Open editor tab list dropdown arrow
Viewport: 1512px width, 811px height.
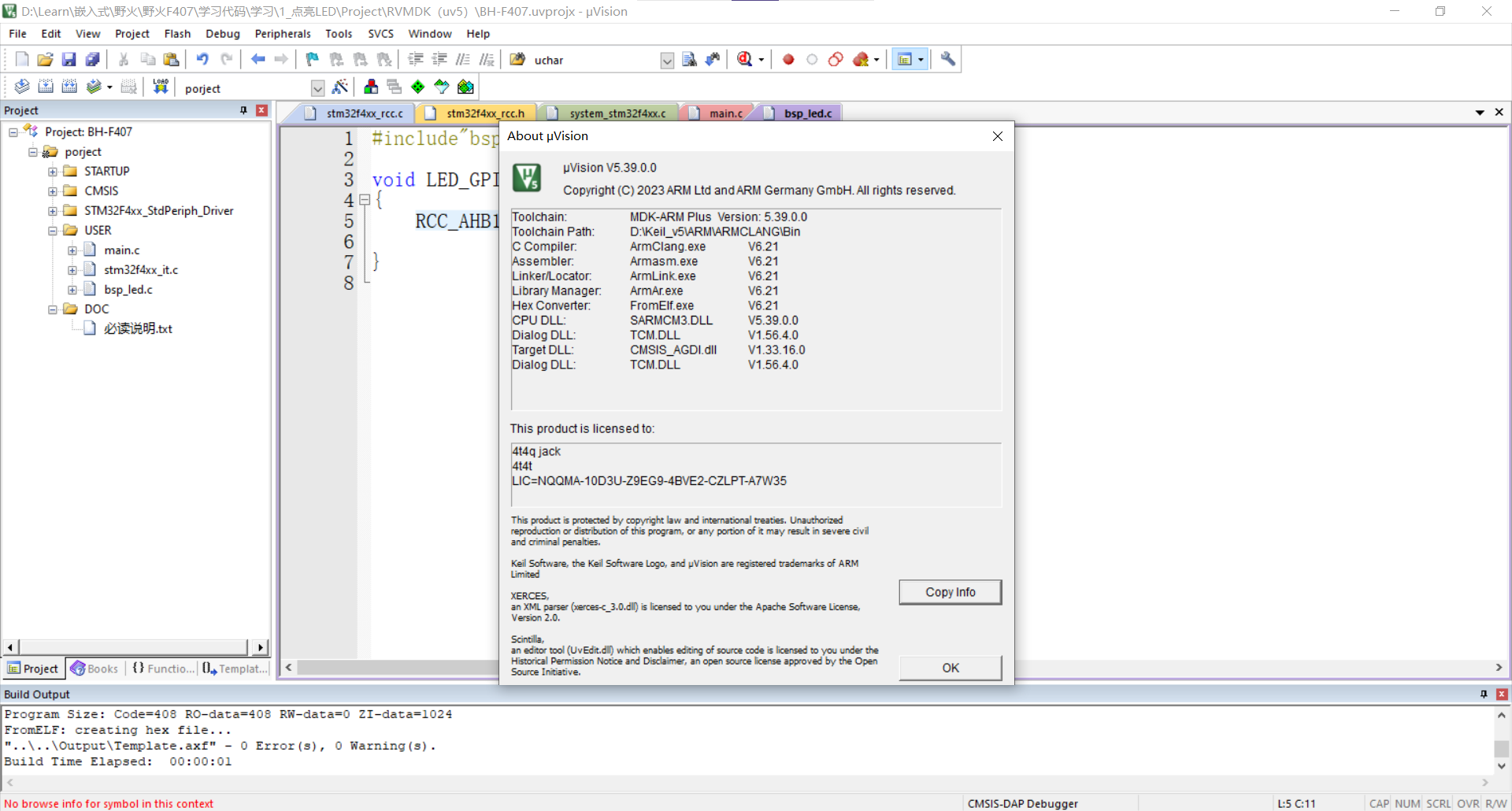click(1480, 113)
